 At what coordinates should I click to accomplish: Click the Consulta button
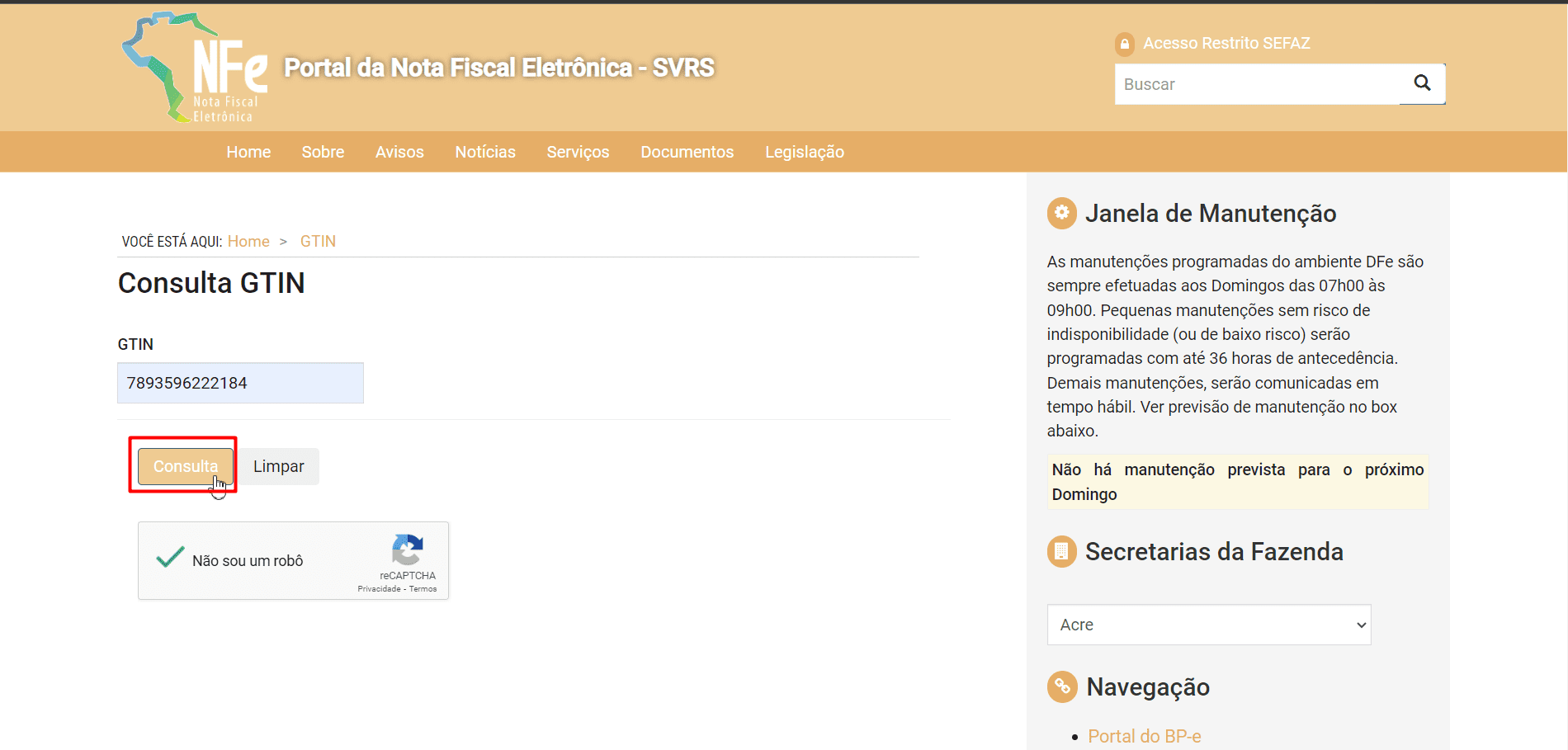tap(186, 466)
